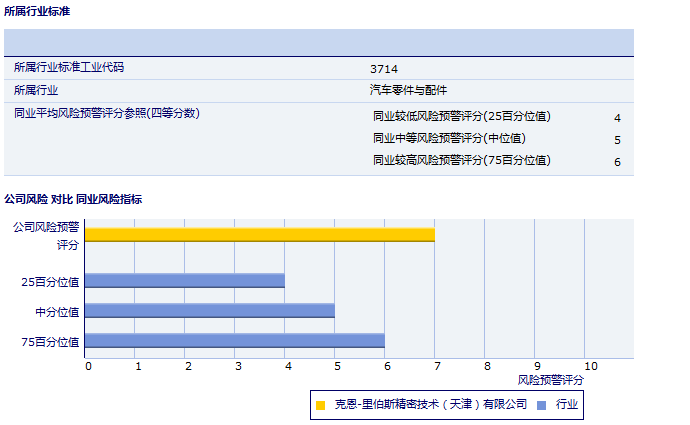The image size is (690, 425).
Task: Click the 同业较低风险预警评分(25百分位值) label
Action: (x=461, y=116)
